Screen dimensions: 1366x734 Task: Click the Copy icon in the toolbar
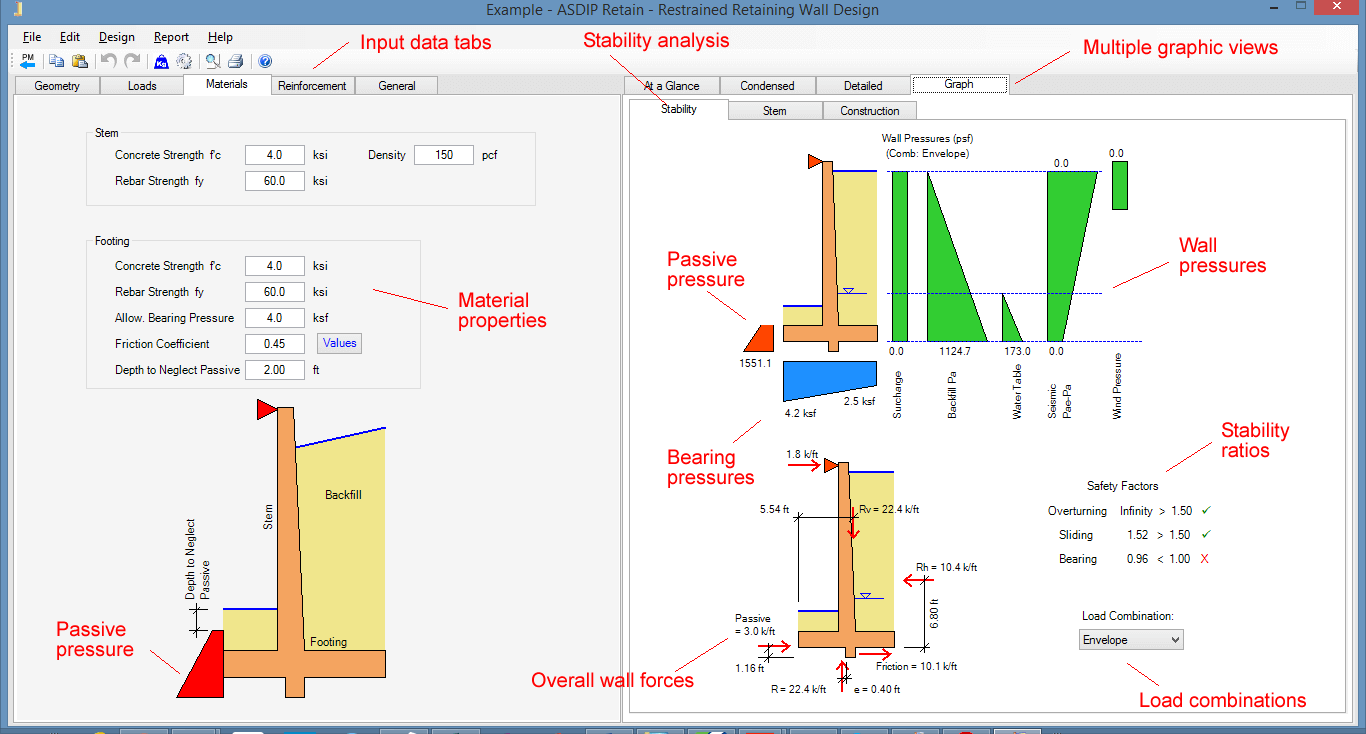point(57,61)
